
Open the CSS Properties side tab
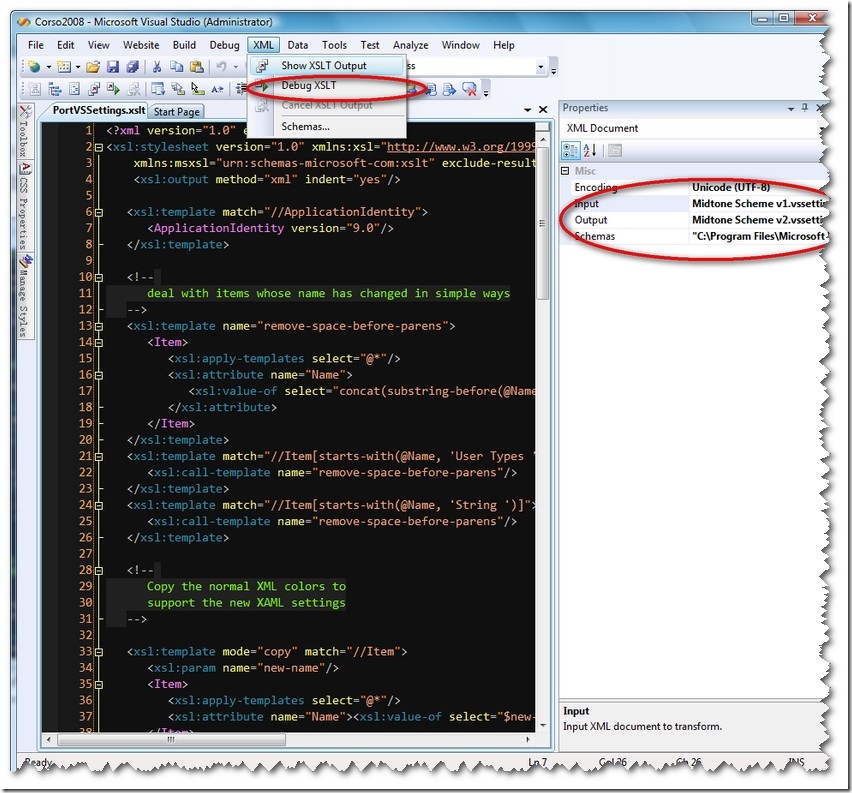point(24,205)
